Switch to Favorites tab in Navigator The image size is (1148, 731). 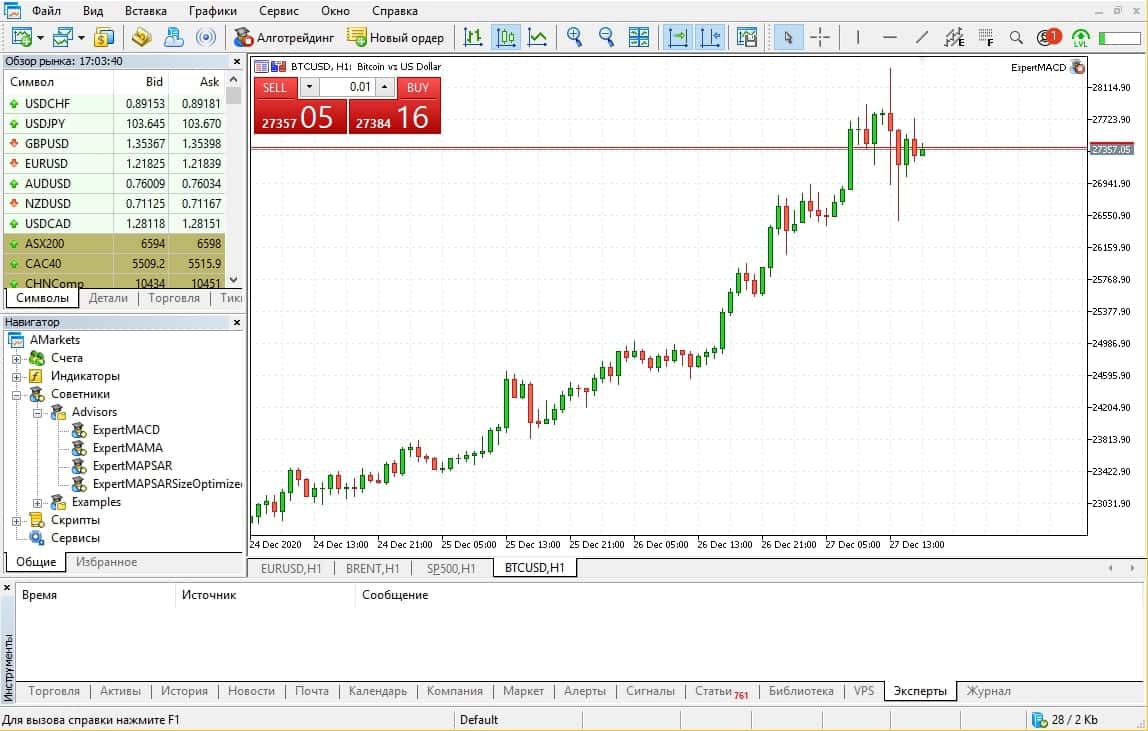click(106, 562)
